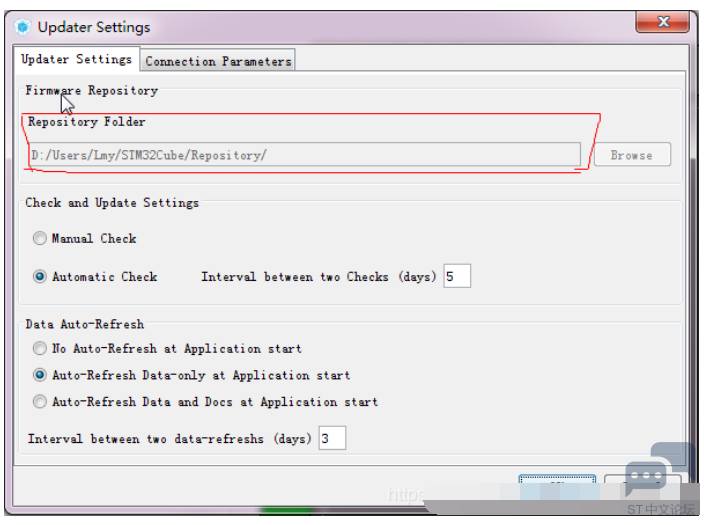
Task: Select the Automatic Check radio button
Action: (x=40, y=276)
